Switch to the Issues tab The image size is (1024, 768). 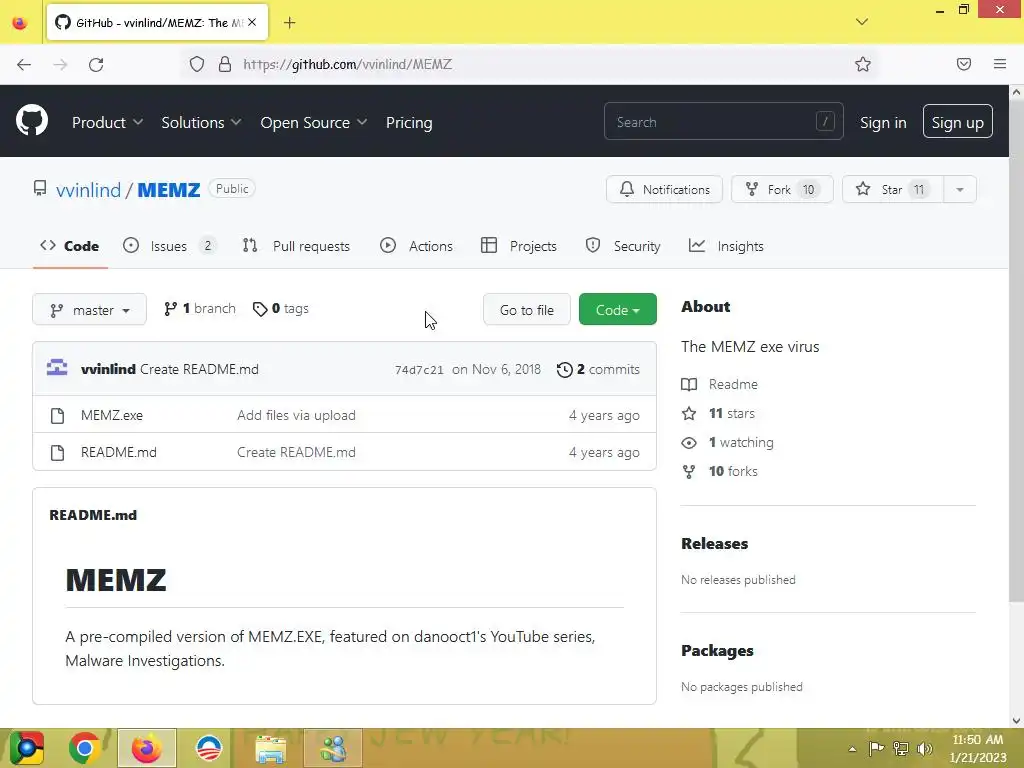169,246
